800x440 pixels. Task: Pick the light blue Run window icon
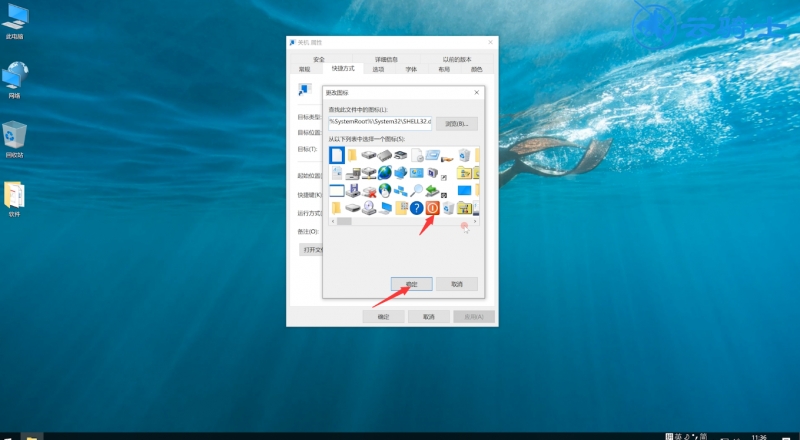pos(433,155)
